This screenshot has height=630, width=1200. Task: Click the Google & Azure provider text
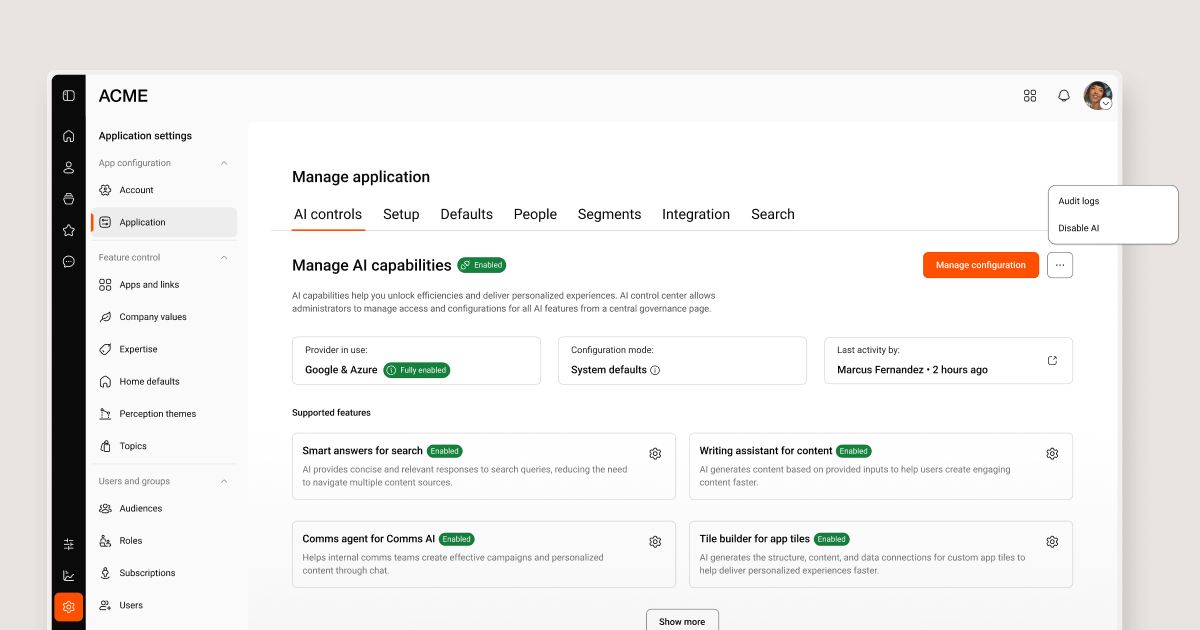tap(341, 370)
